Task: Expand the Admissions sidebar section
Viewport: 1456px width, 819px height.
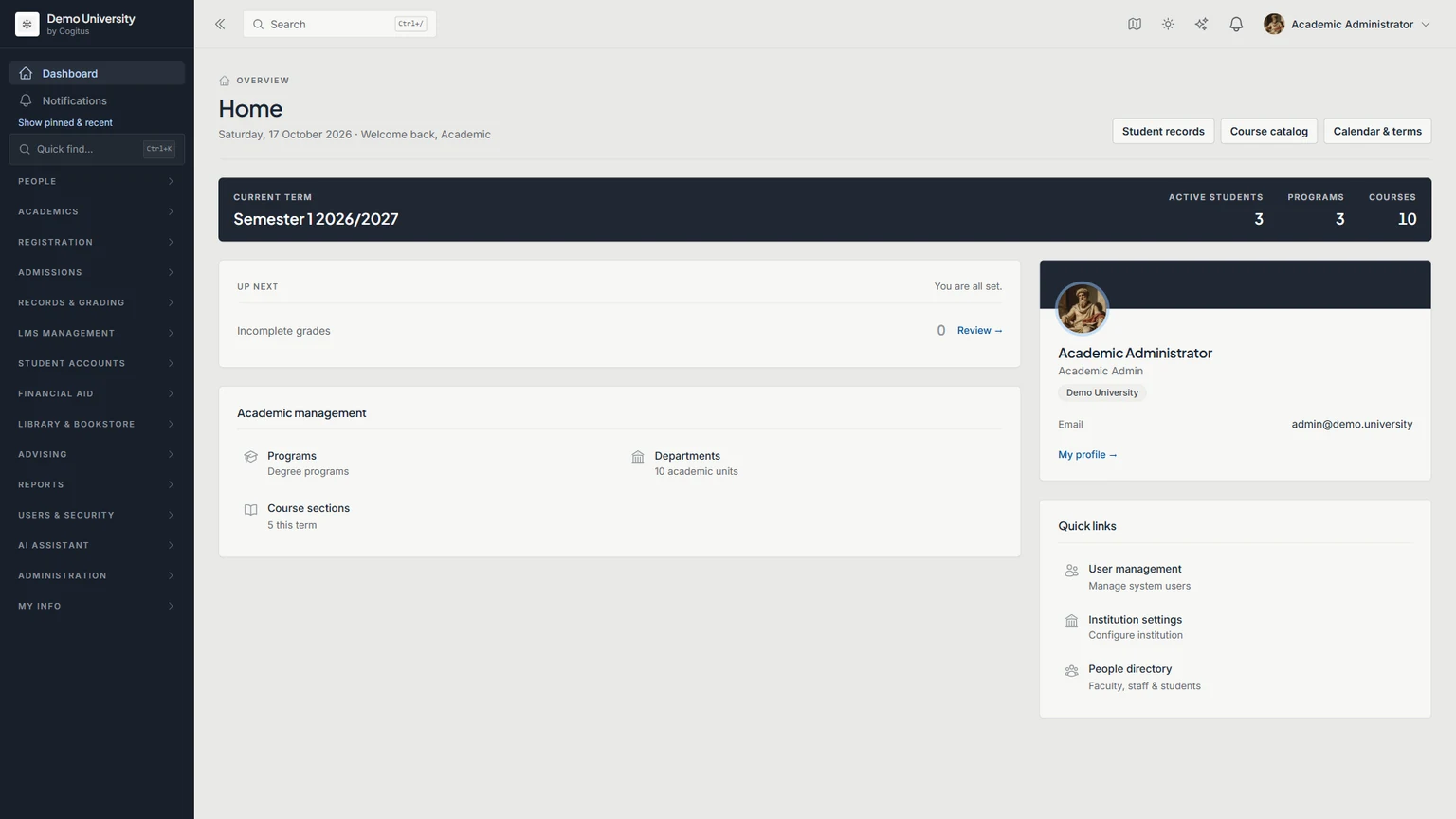Action: pyautogui.click(x=97, y=272)
